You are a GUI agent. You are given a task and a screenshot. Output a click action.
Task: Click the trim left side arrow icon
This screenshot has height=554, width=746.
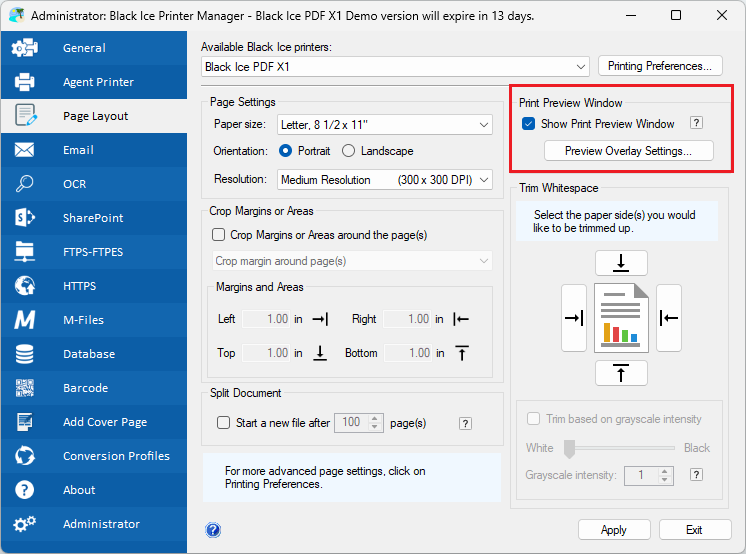click(574, 318)
